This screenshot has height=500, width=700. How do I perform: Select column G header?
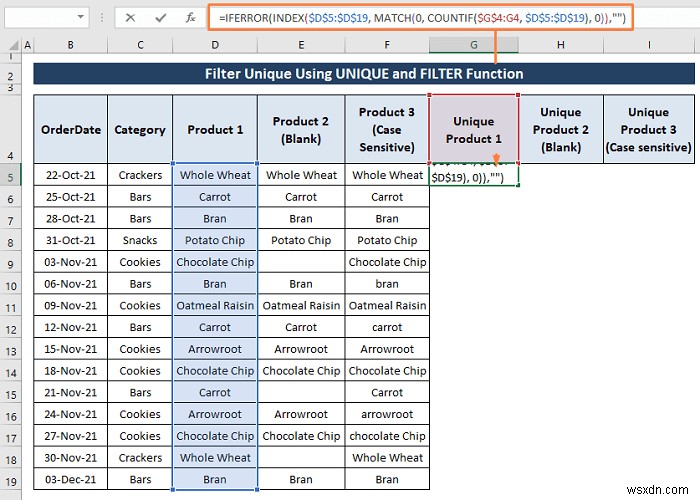click(x=474, y=45)
